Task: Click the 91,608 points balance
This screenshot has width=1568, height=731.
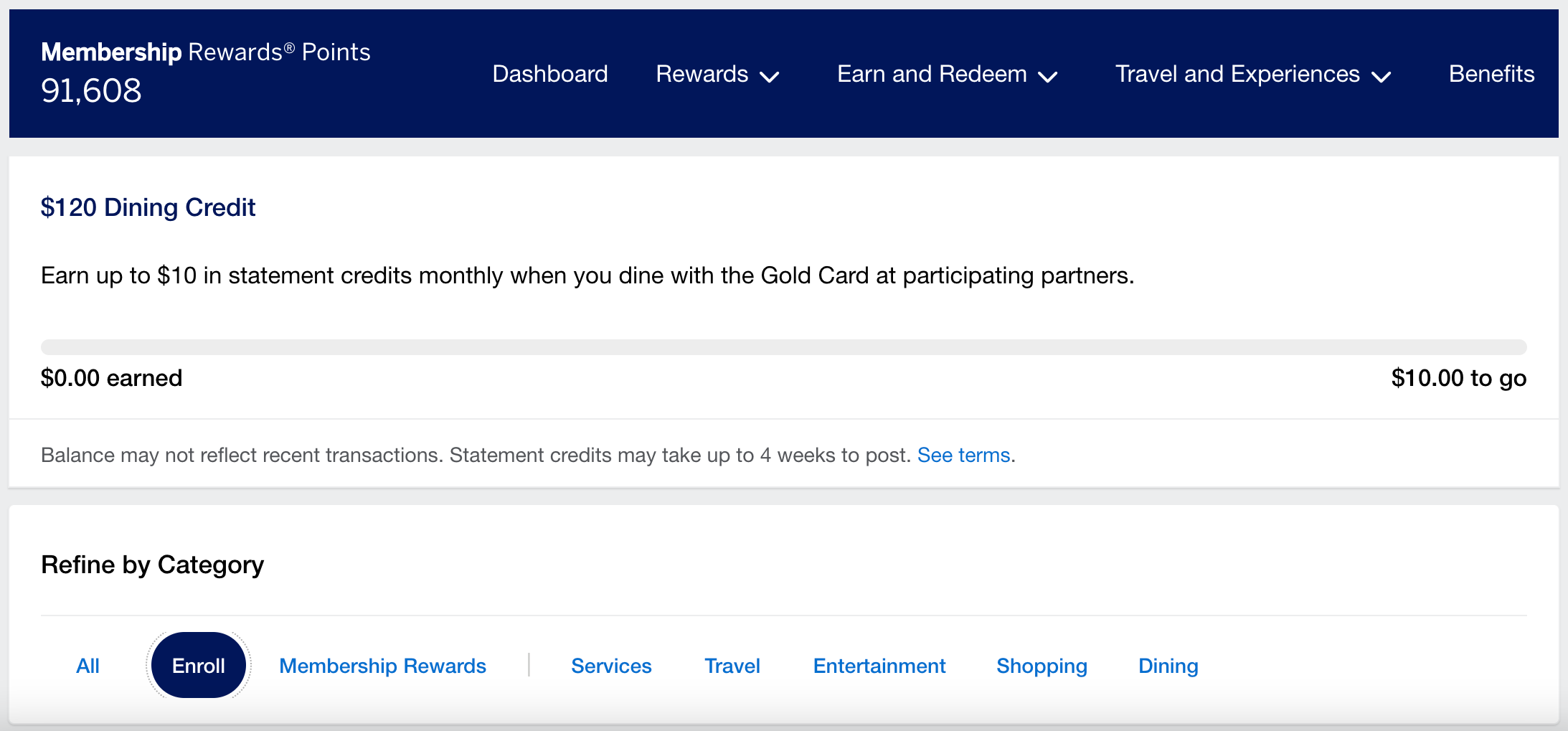Action: click(x=91, y=91)
